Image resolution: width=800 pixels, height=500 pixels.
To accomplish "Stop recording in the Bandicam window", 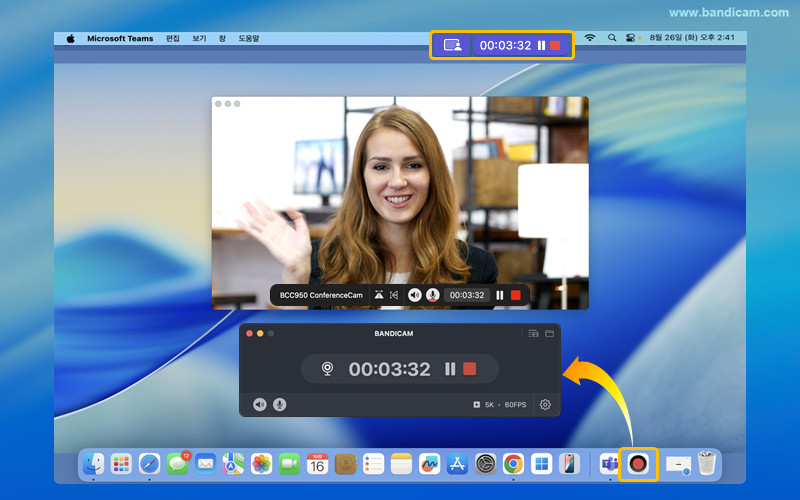I will click(469, 369).
